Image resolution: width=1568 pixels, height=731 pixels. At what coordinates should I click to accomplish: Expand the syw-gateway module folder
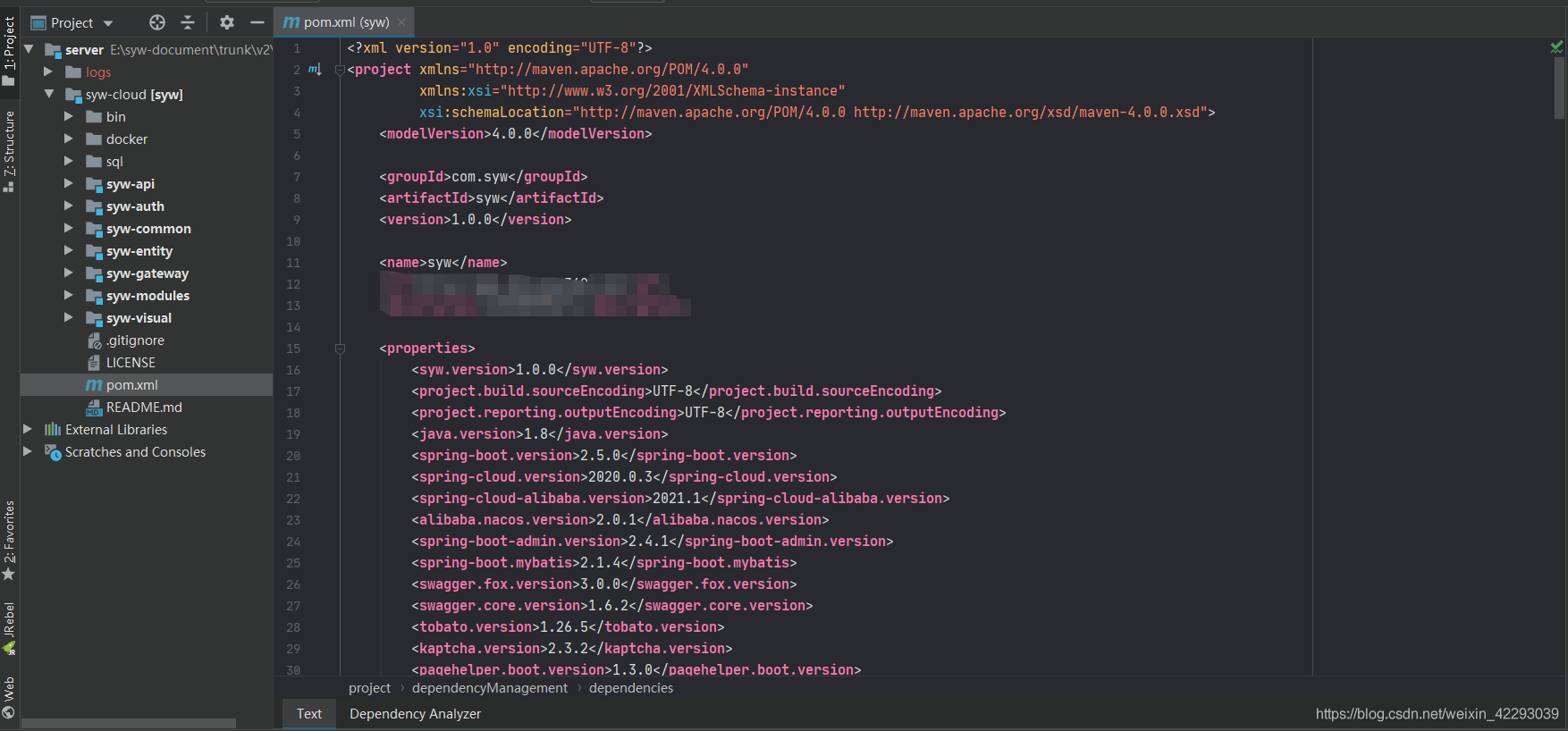pyautogui.click(x=69, y=273)
